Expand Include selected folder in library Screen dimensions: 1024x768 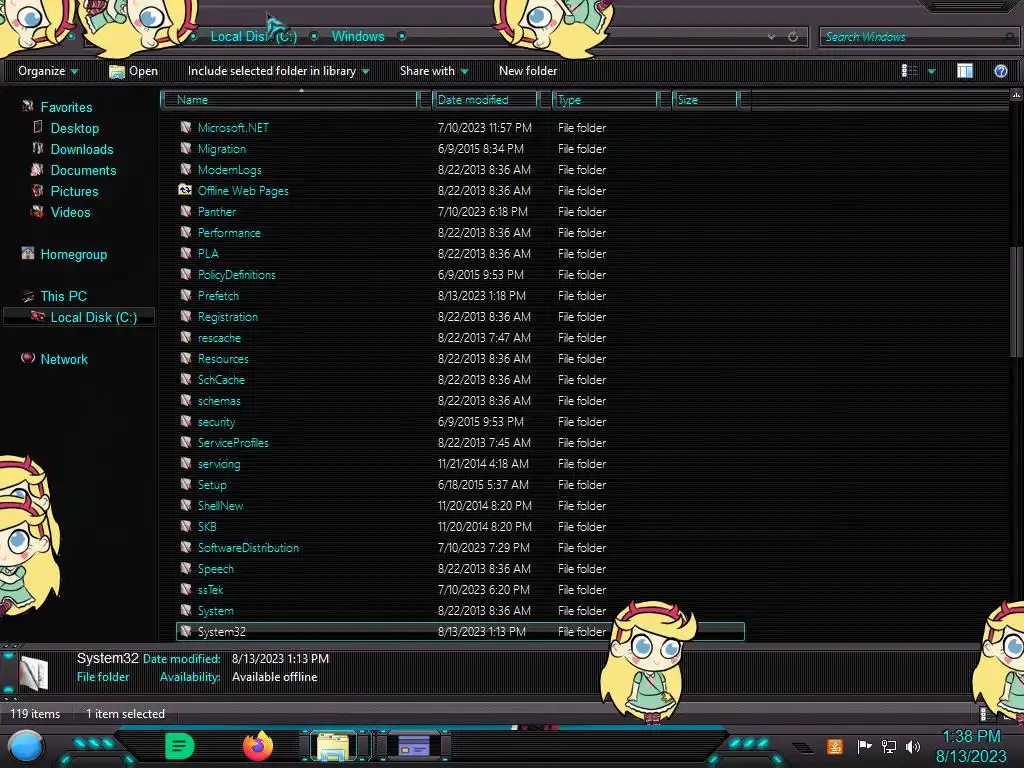point(278,71)
